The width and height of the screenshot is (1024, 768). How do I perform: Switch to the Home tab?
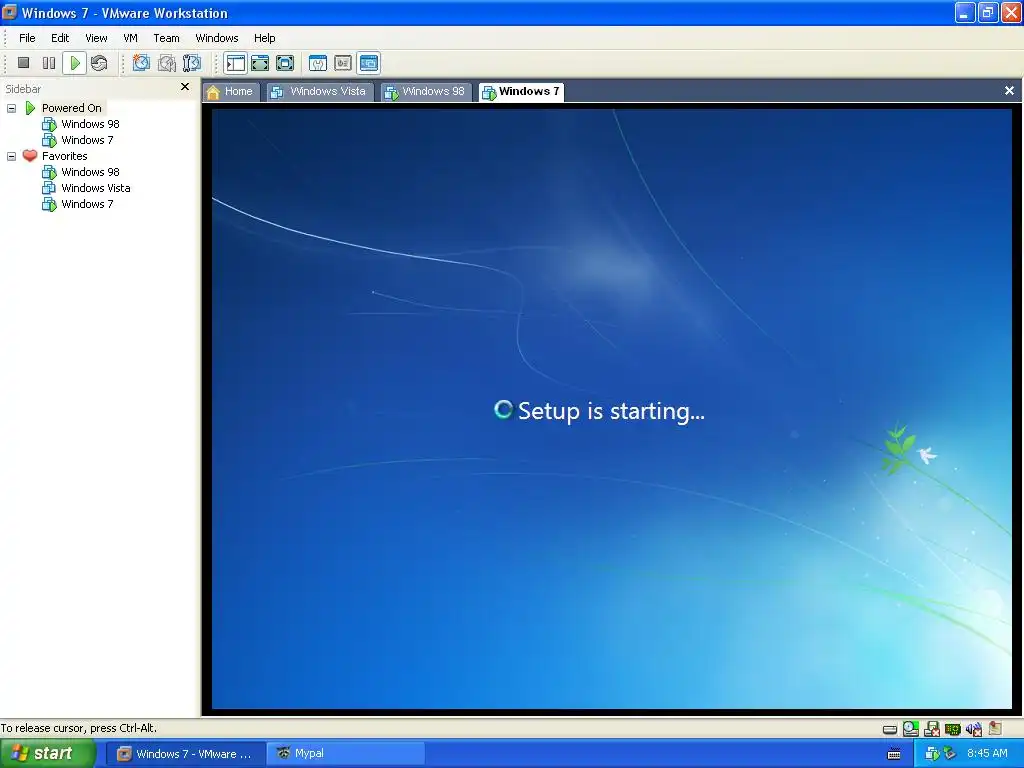pyautogui.click(x=231, y=91)
